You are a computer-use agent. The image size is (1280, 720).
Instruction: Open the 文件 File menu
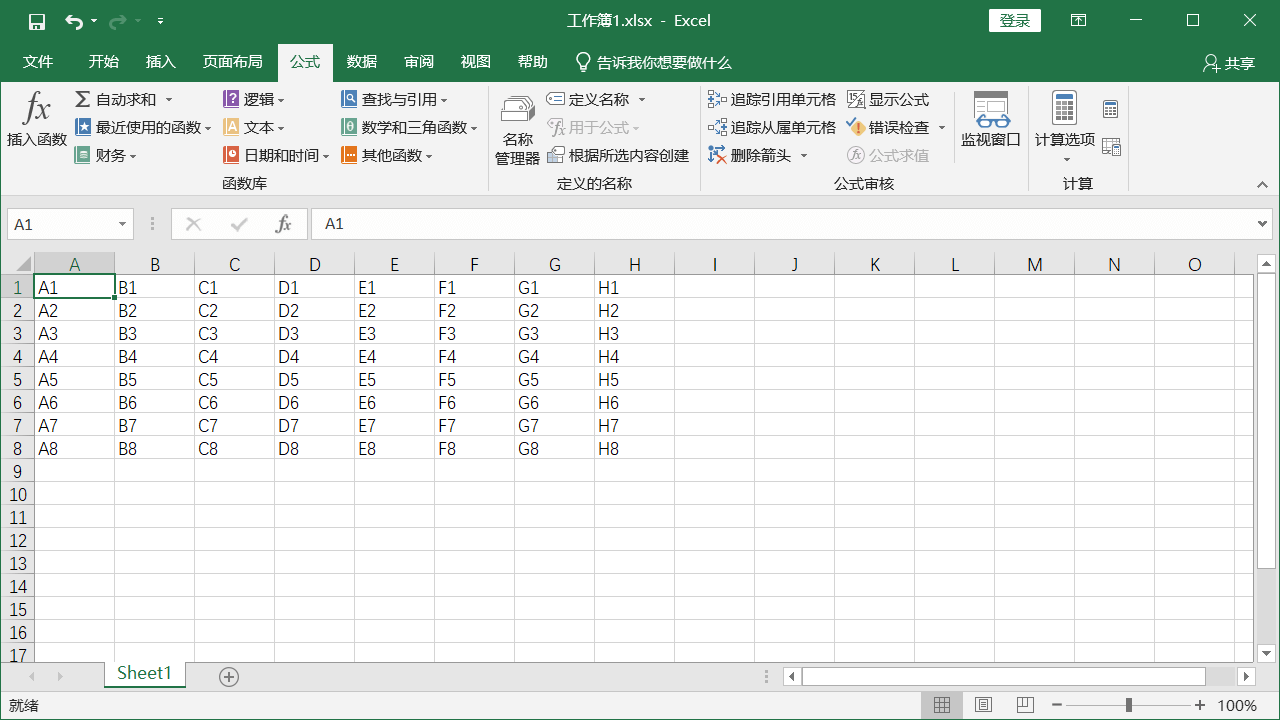[38, 62]
